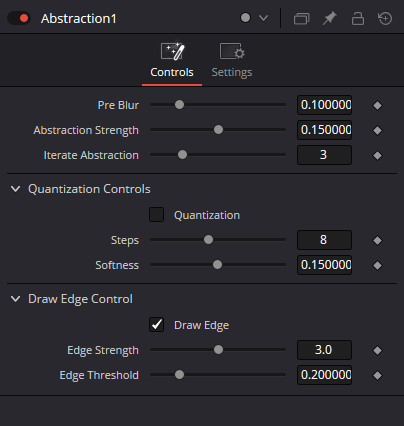Click the Abstraction Strength value field

point(324,130)
